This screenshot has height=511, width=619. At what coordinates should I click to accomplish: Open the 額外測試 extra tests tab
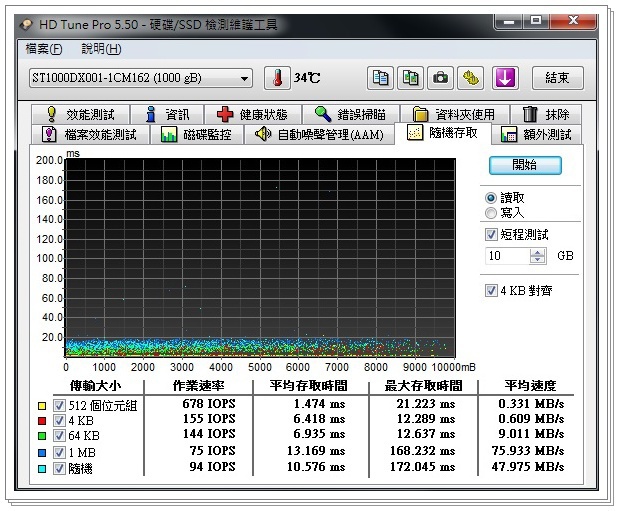tap(536, 134)
